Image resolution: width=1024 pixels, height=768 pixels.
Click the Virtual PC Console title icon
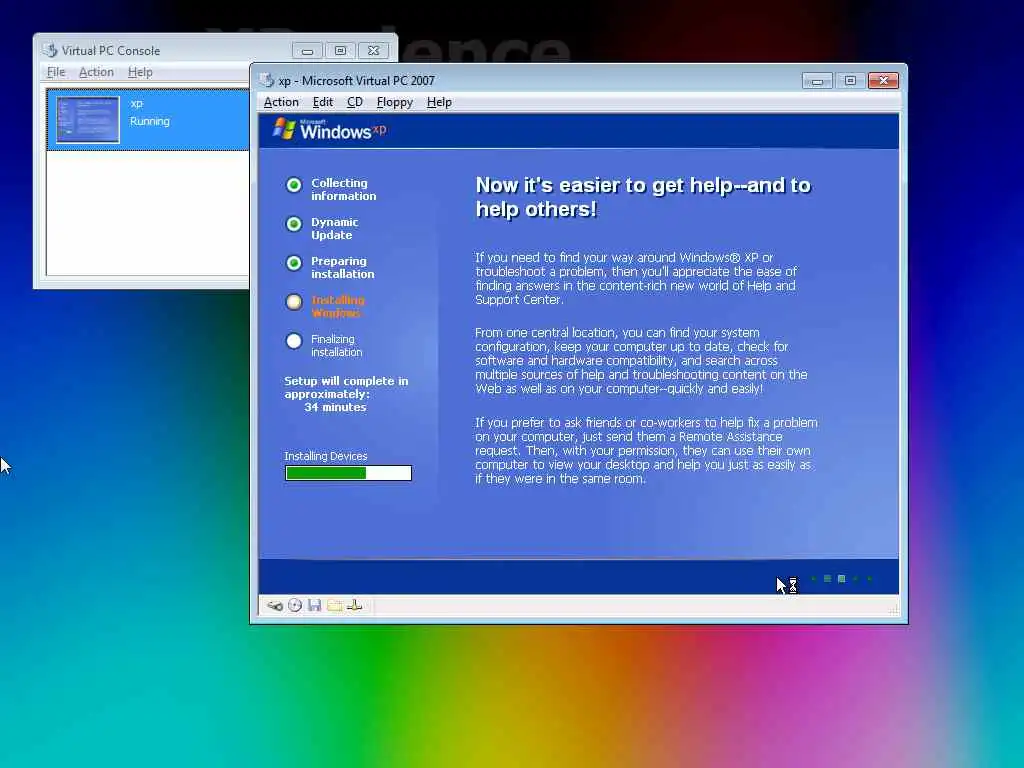pos(50,50)
